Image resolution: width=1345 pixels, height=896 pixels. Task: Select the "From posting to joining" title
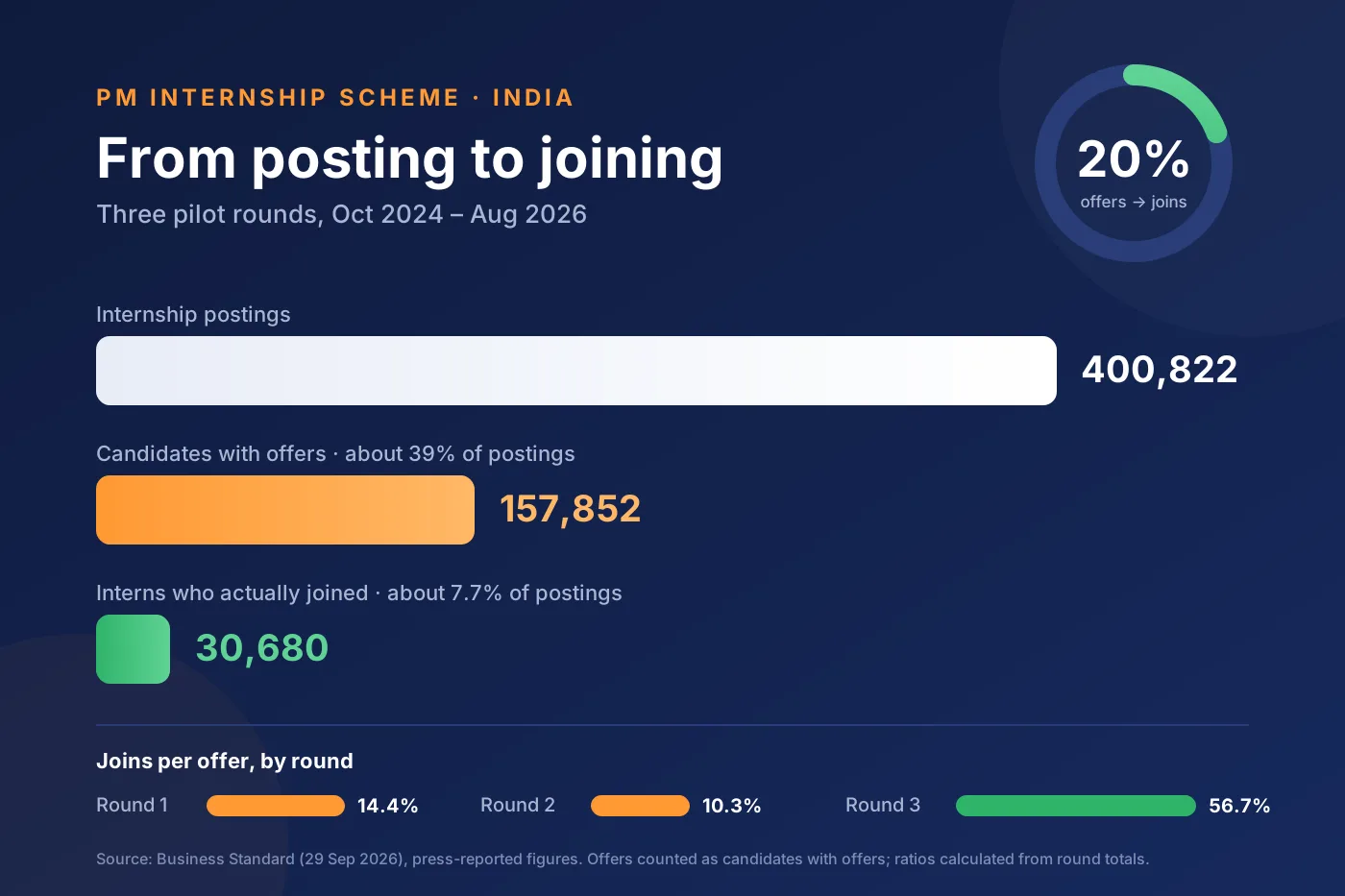[409, 159]
